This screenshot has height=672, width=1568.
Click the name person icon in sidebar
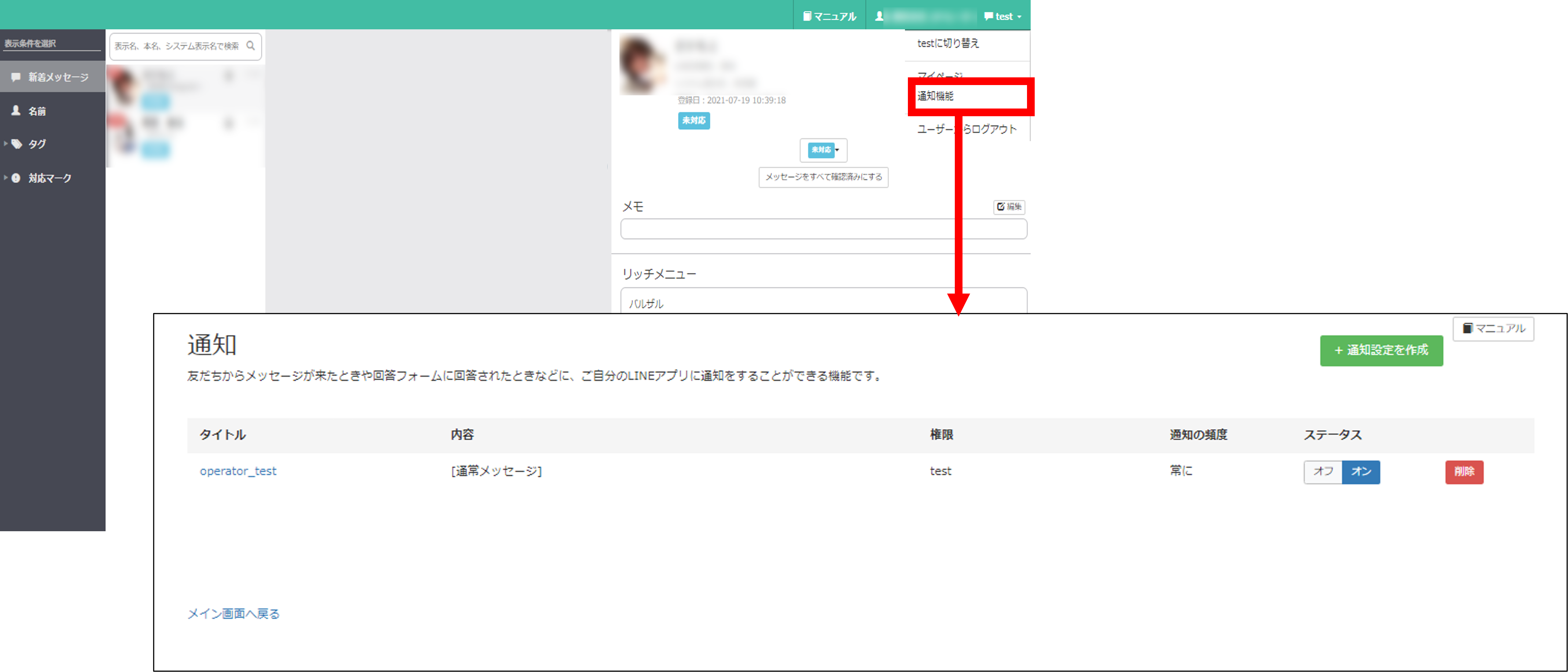[x=16, y=111]
